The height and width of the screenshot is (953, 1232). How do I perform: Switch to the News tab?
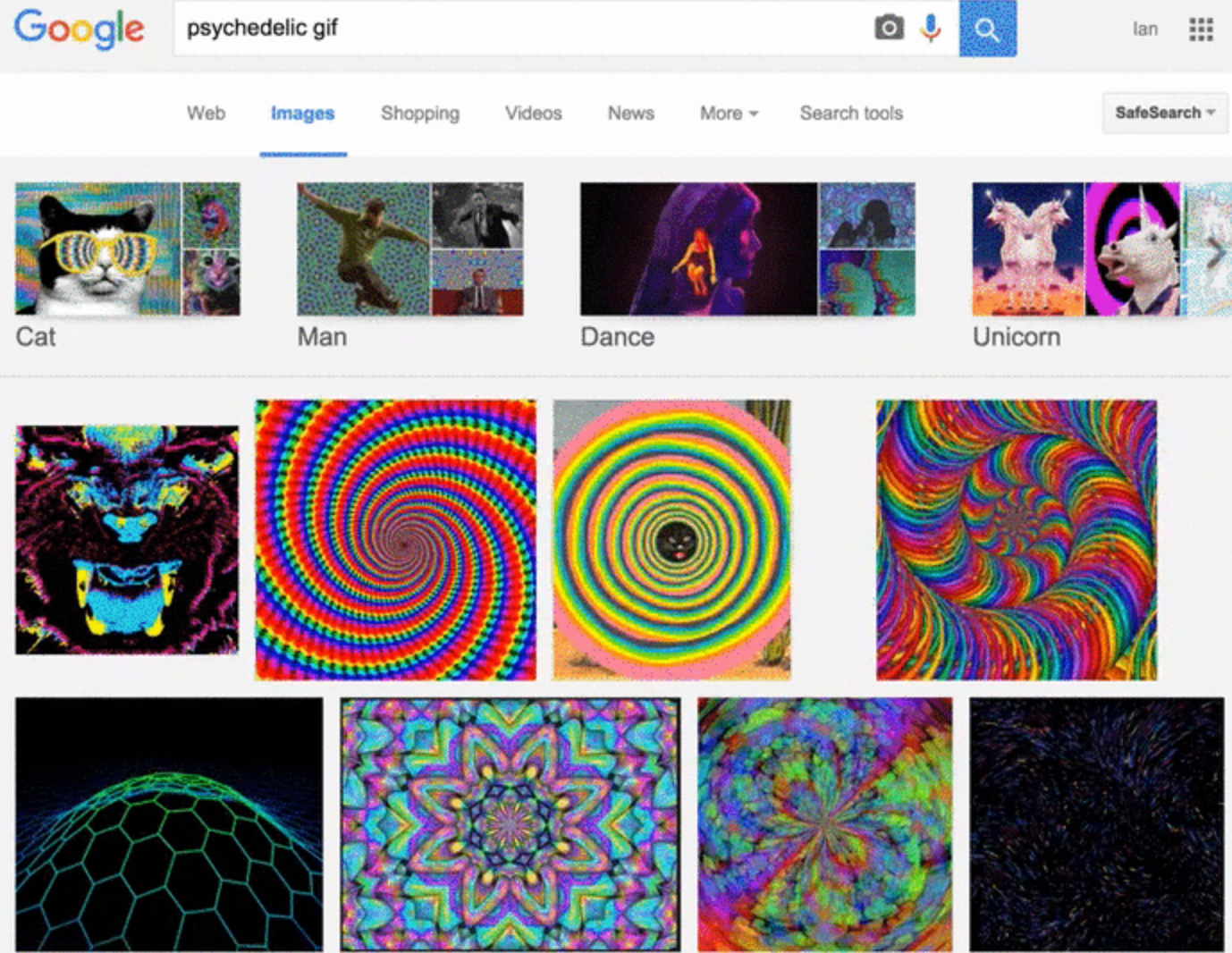(630, 113)
